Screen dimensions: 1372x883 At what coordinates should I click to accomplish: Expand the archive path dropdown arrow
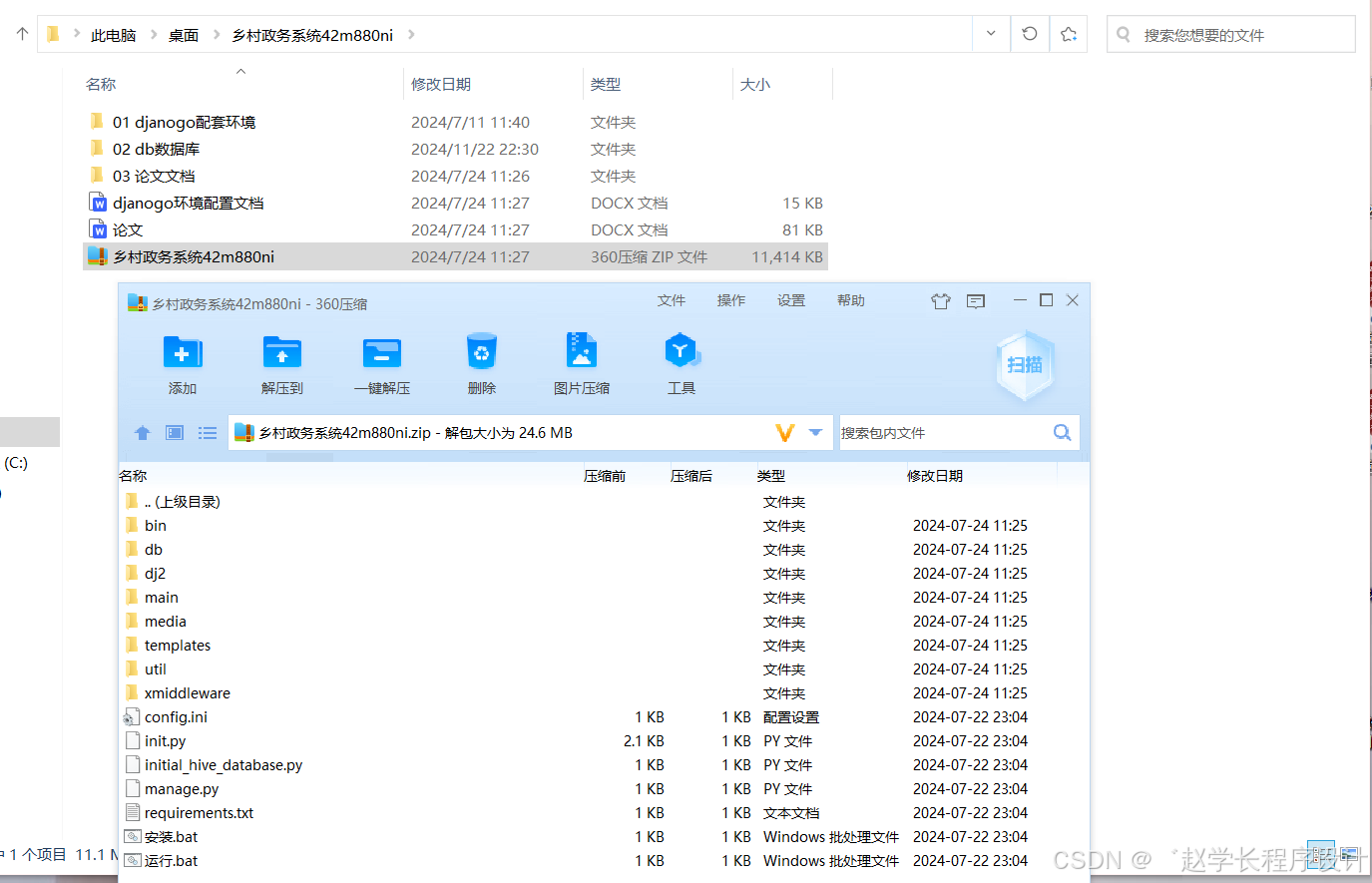(x=815, y=432)
